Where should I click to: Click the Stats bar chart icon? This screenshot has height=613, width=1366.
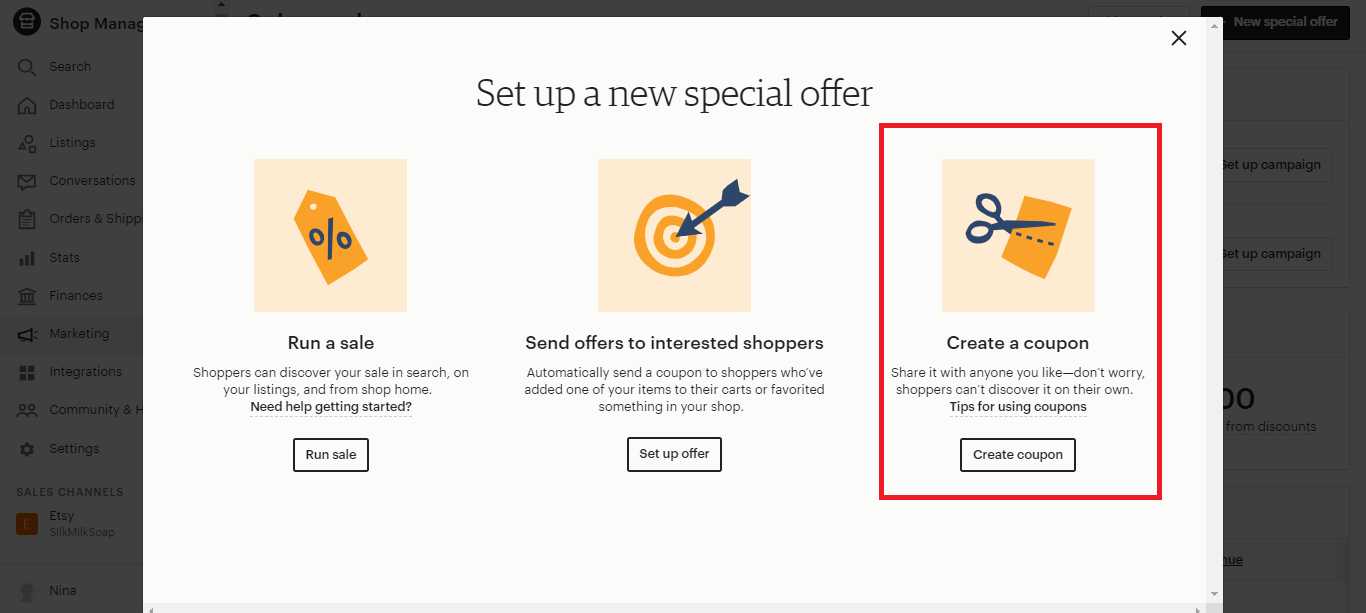[27, 258]
